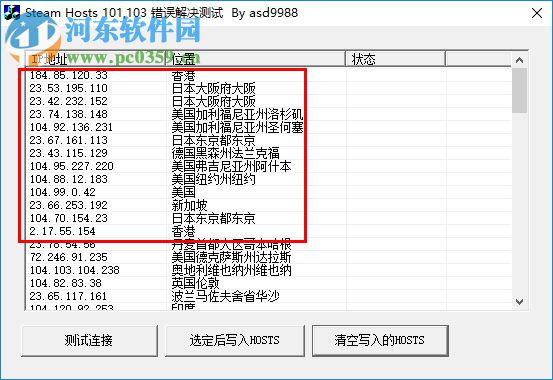Sort by the 状态 column header
The height and width of the screenshot is (380, 553).
coord(395,59)
